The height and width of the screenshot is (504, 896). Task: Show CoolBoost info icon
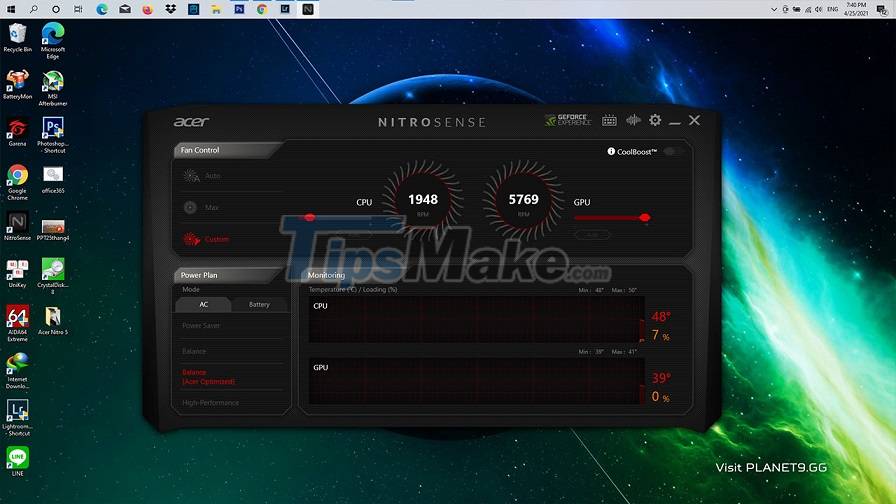611,151
